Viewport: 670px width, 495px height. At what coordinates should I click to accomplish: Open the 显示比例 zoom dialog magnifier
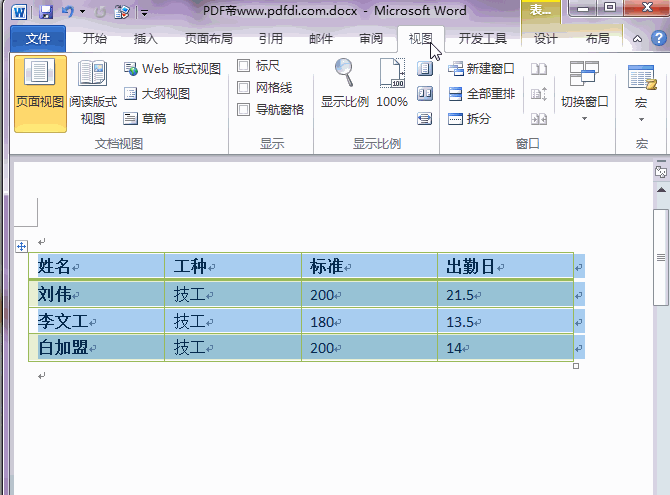click(x=344, y=83)
